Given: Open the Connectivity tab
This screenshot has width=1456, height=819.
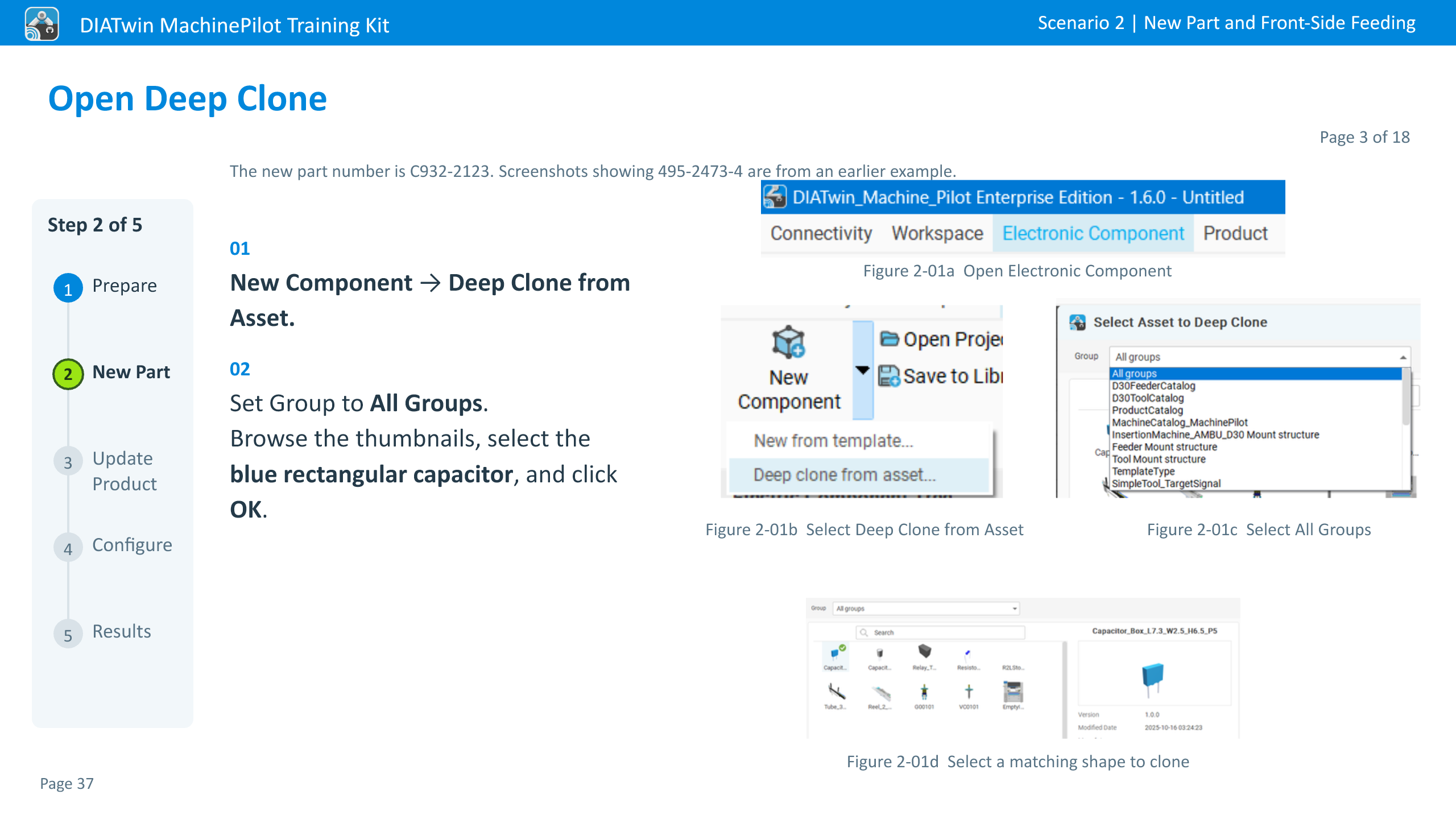Looking at the screenshot, I should [821, 233].
